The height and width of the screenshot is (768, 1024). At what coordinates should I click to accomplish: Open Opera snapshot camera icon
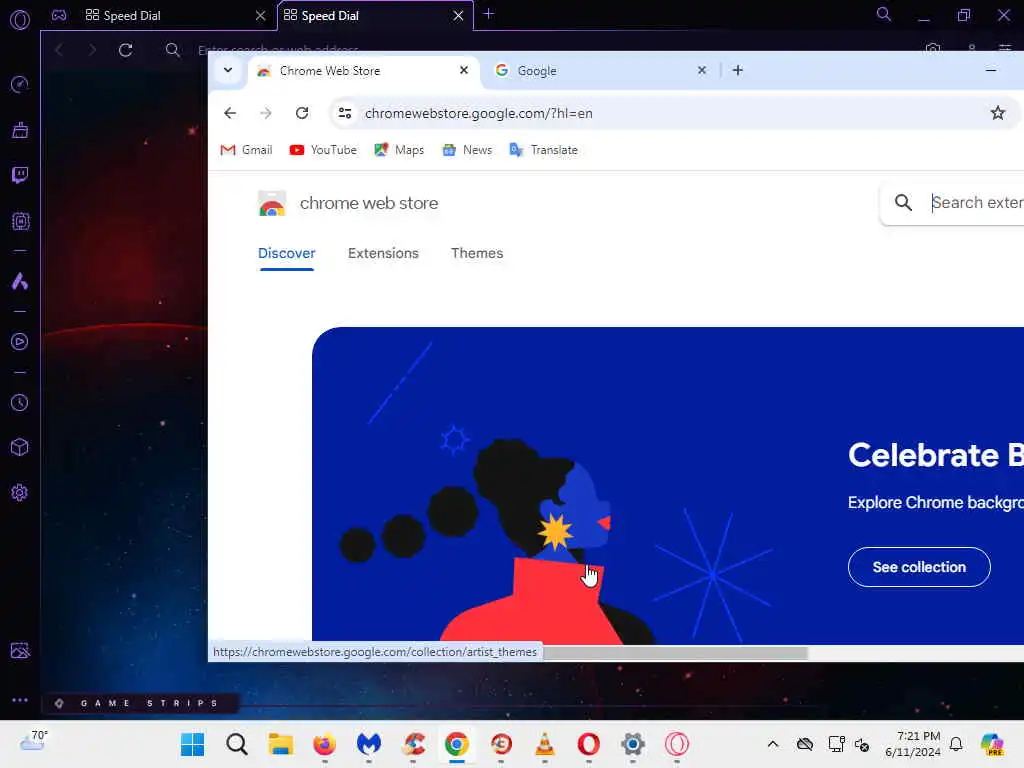[x=933, y=47]
